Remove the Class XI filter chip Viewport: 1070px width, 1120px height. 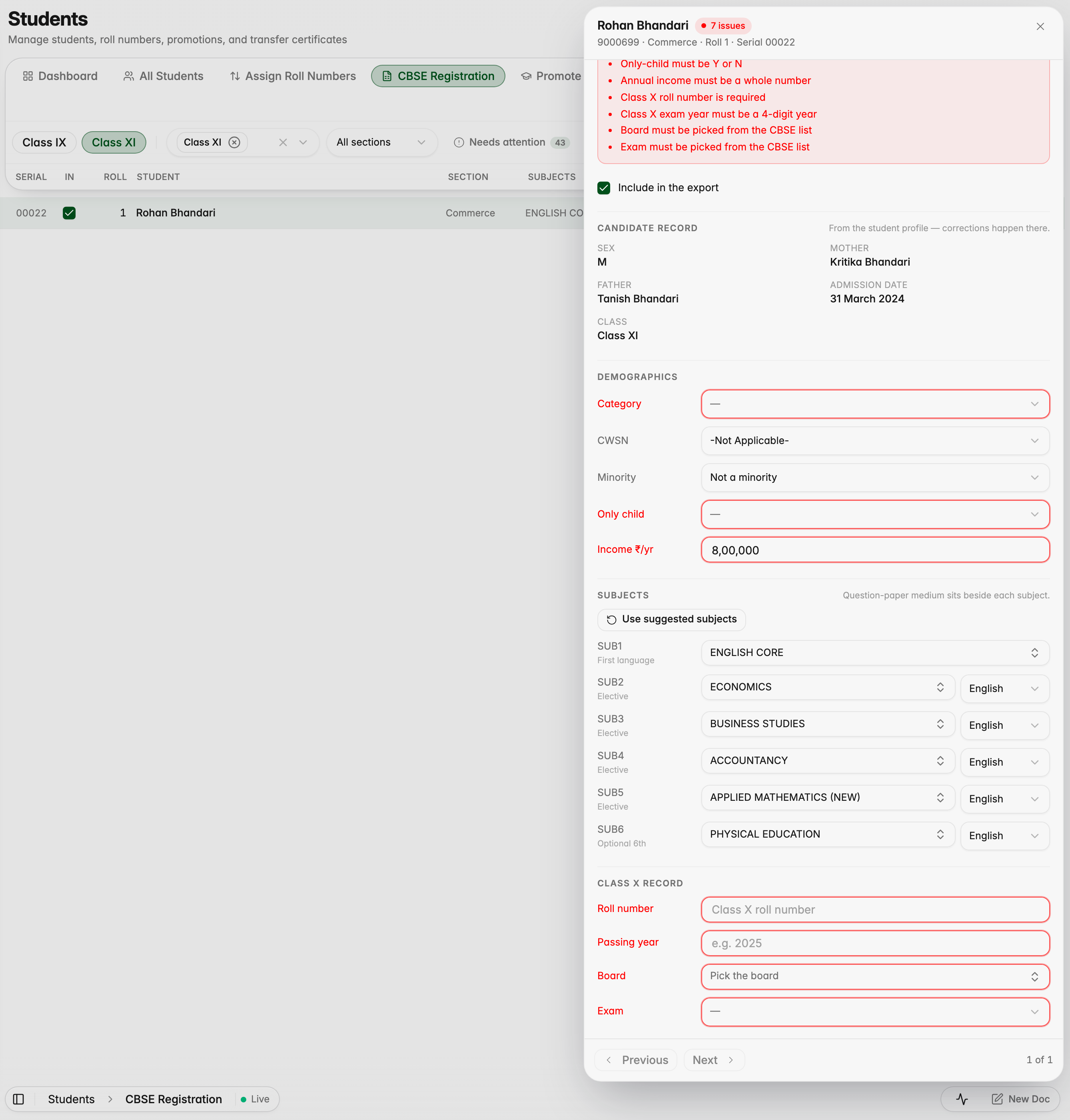pyautogui.click(x=234, y=142)
